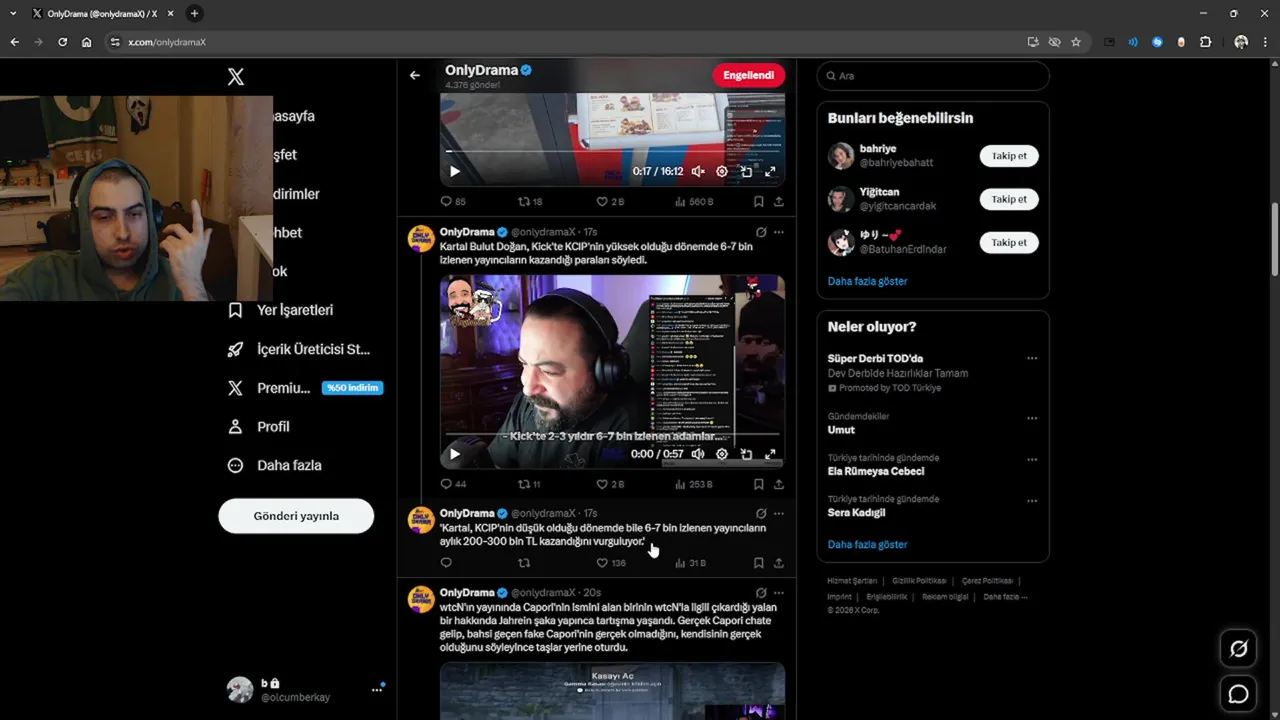Open the floating Grok button

click(x=1238, y=649)
